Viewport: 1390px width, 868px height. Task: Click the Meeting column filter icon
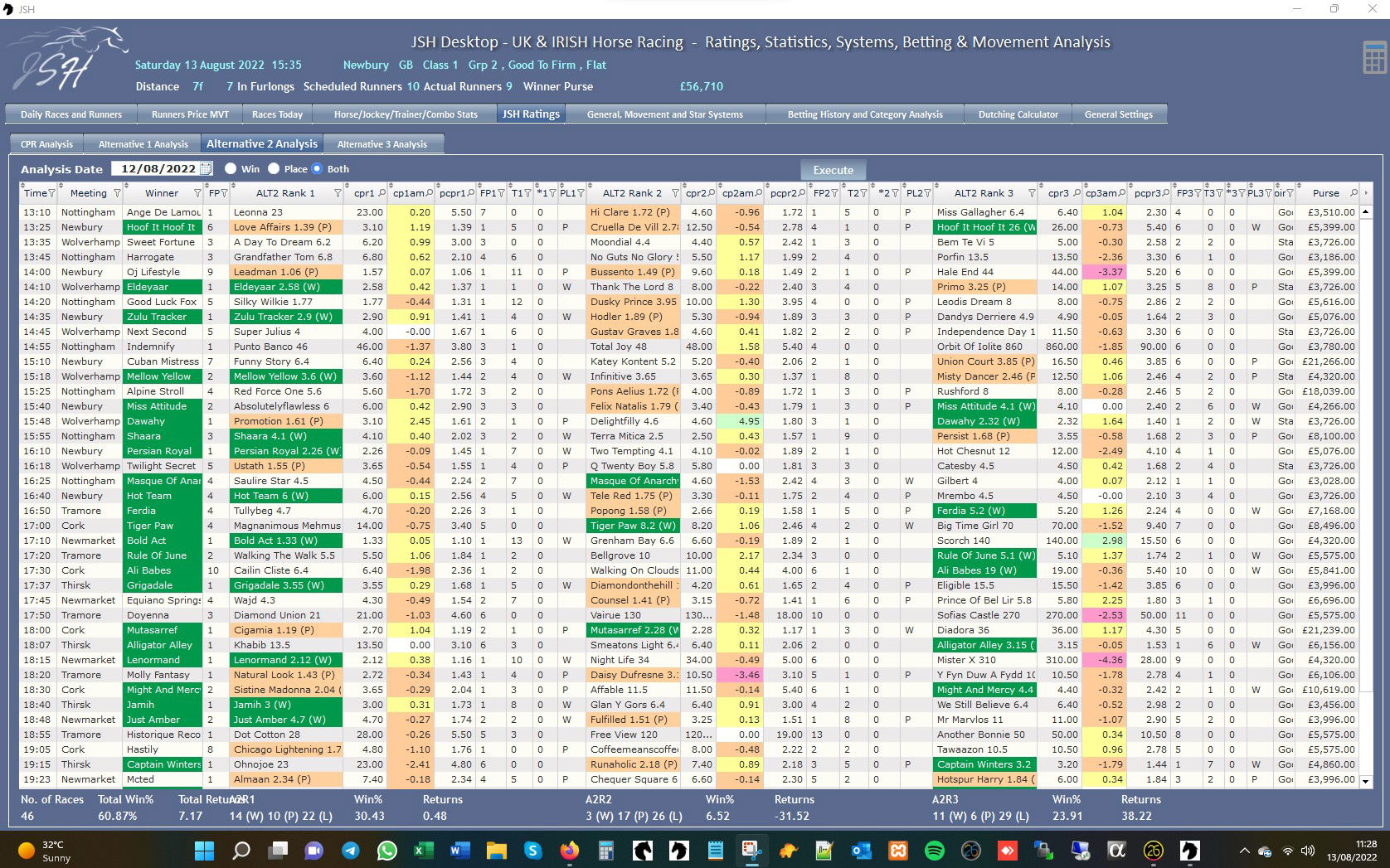coord(117,193)
